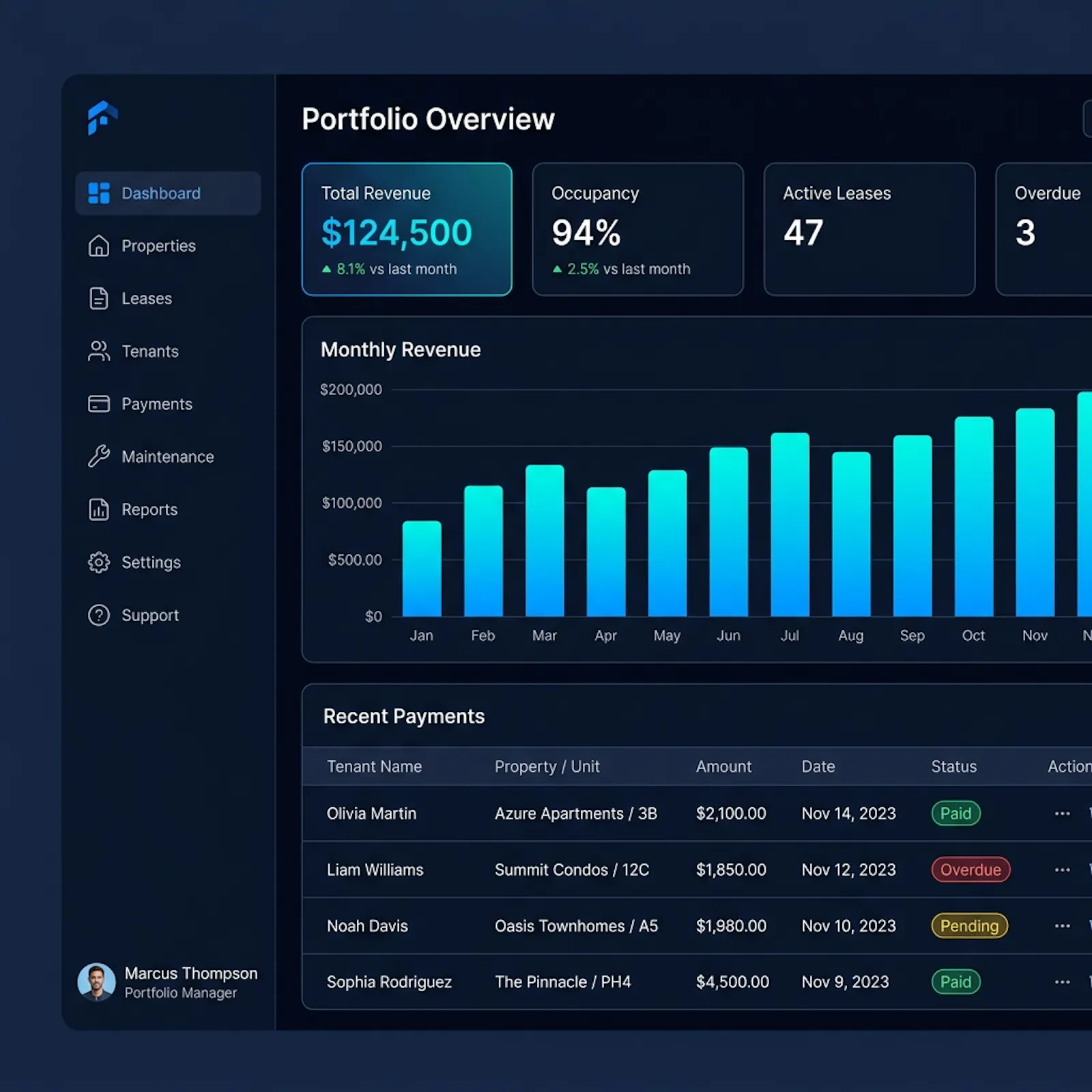Screen dimensions: 1092x1092
Task: Sort by Status column header
Action: pyautogui.click(x=954, y=766)
